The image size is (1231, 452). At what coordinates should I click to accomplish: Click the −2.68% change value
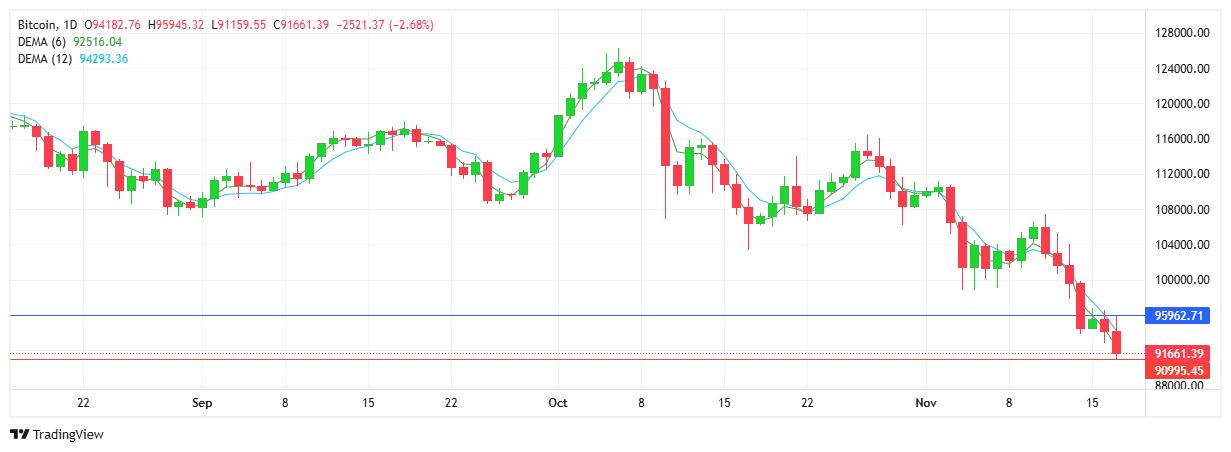pyautogui.click(x=412, y=24)
